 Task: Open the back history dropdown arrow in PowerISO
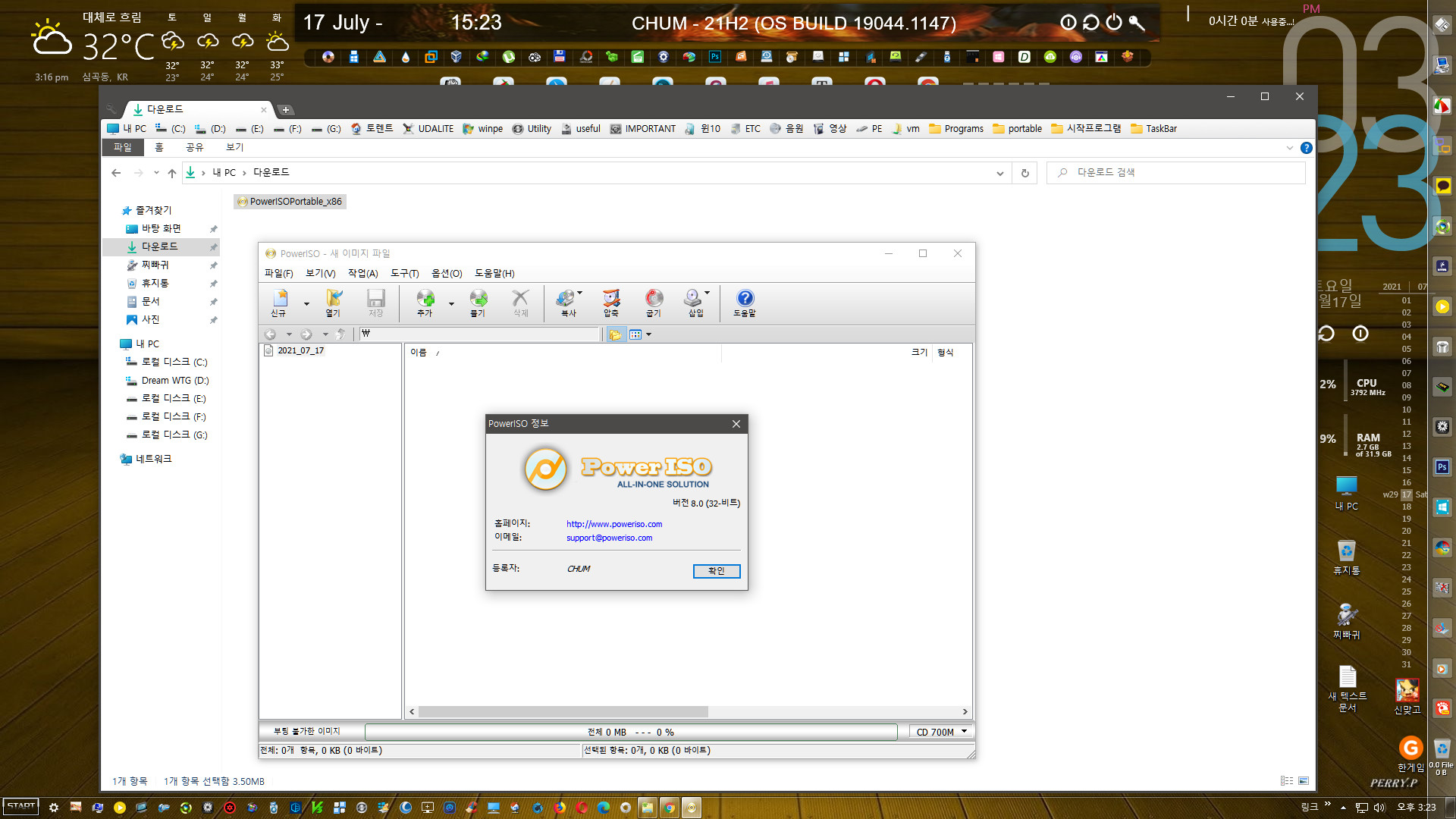289,334
